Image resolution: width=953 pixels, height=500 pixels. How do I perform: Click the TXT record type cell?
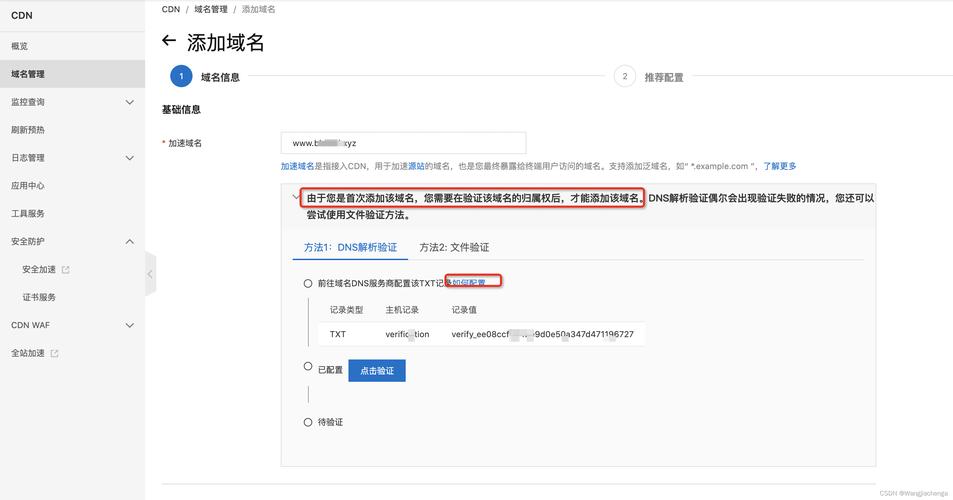[x=338, y=334]
